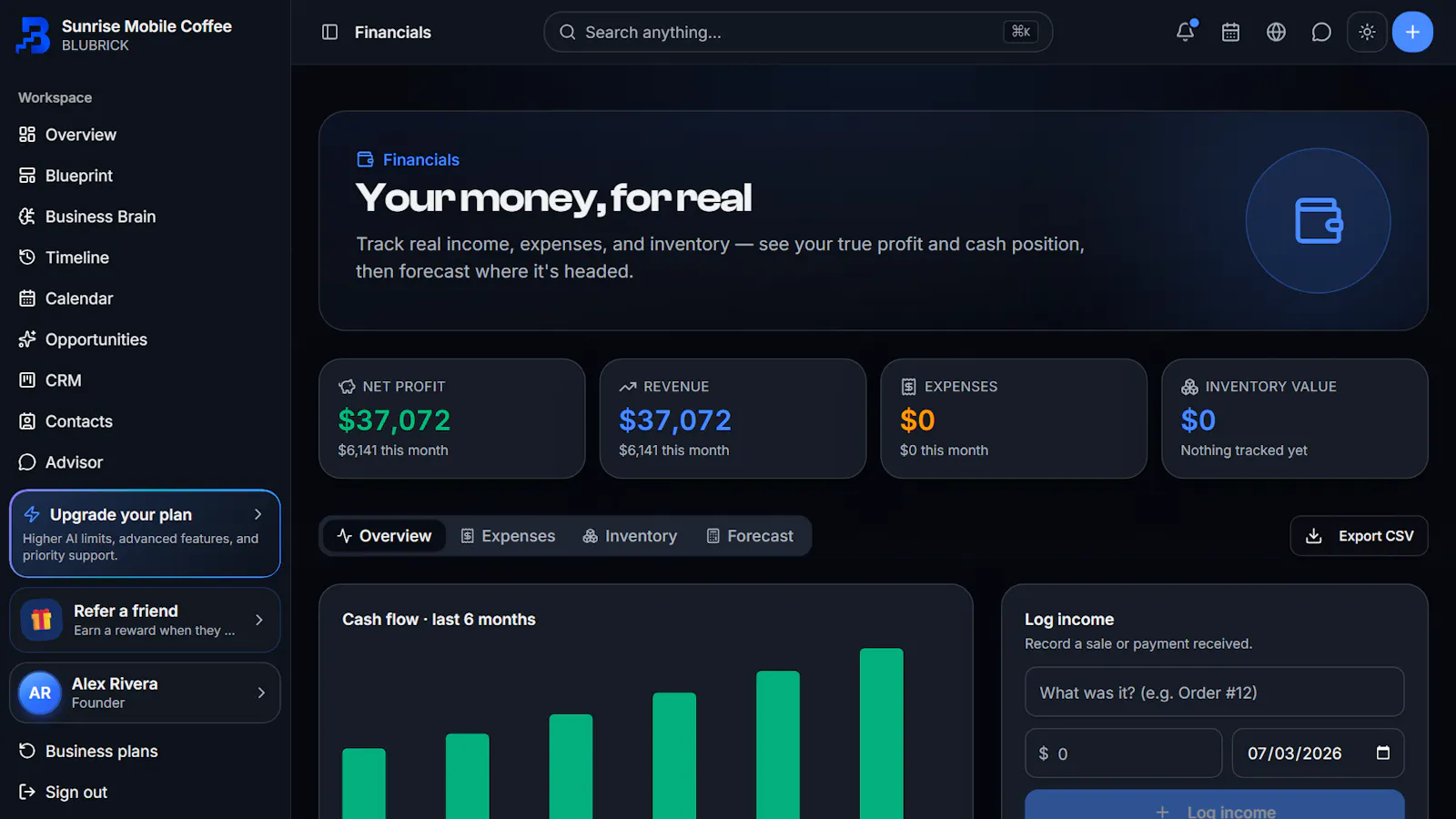Click the Search anything field
This screenshot has height=819, width=1456.
click(798, 32)
